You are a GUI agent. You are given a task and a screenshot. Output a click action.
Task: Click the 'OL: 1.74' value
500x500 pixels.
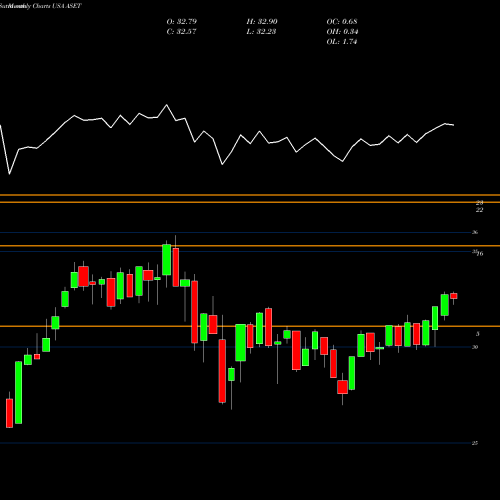(342, 42)
